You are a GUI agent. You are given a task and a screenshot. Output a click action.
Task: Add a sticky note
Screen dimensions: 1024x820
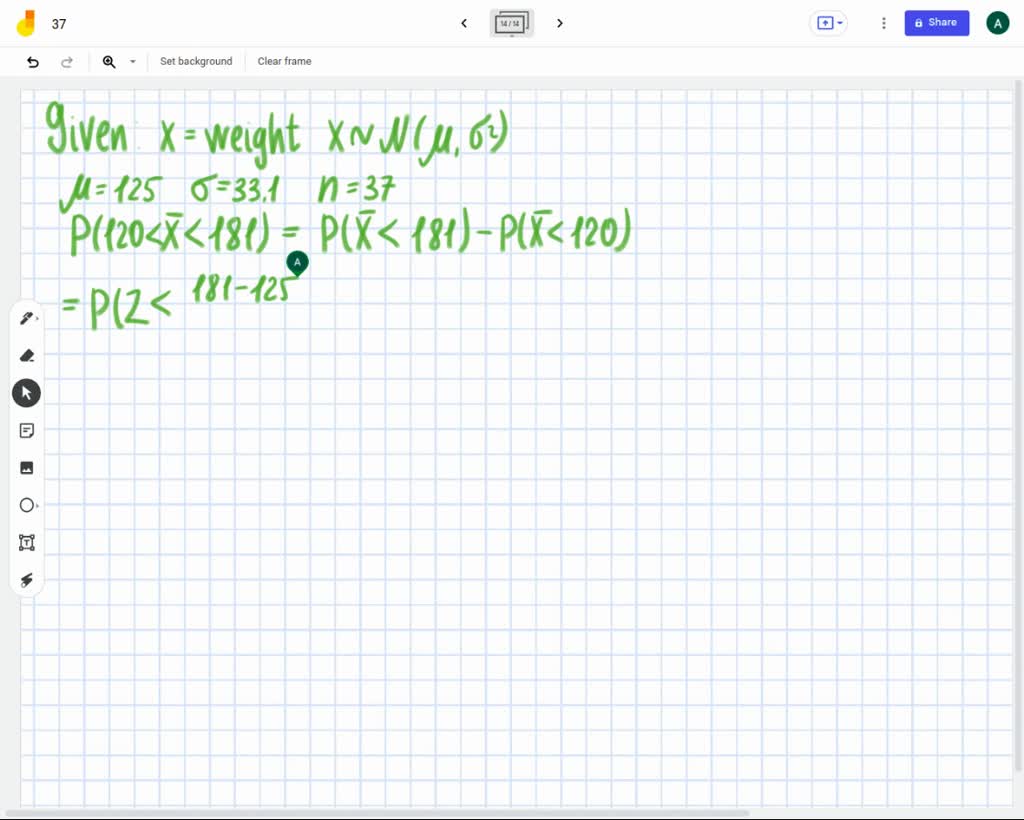coord(27,431)
